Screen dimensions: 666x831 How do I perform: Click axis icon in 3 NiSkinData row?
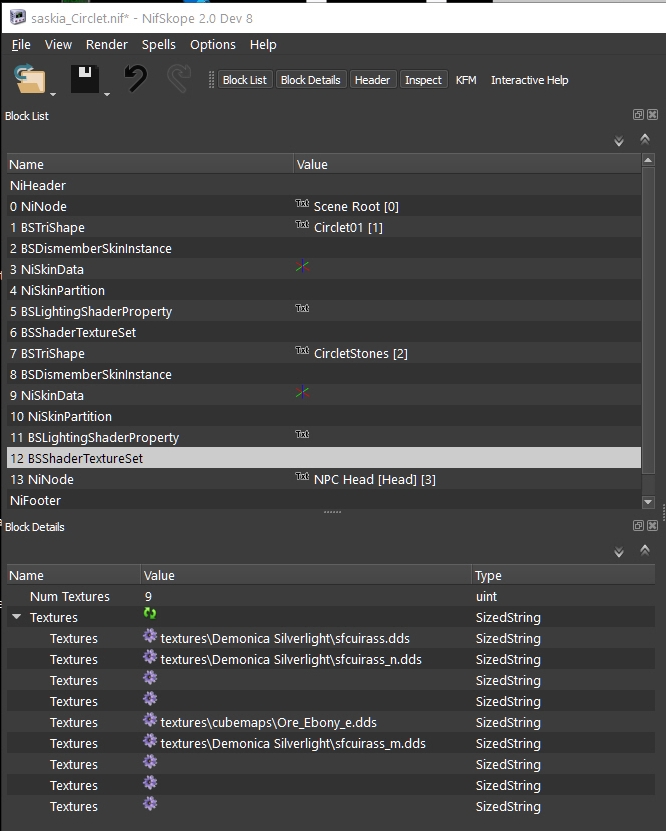[x=302, y=268]
